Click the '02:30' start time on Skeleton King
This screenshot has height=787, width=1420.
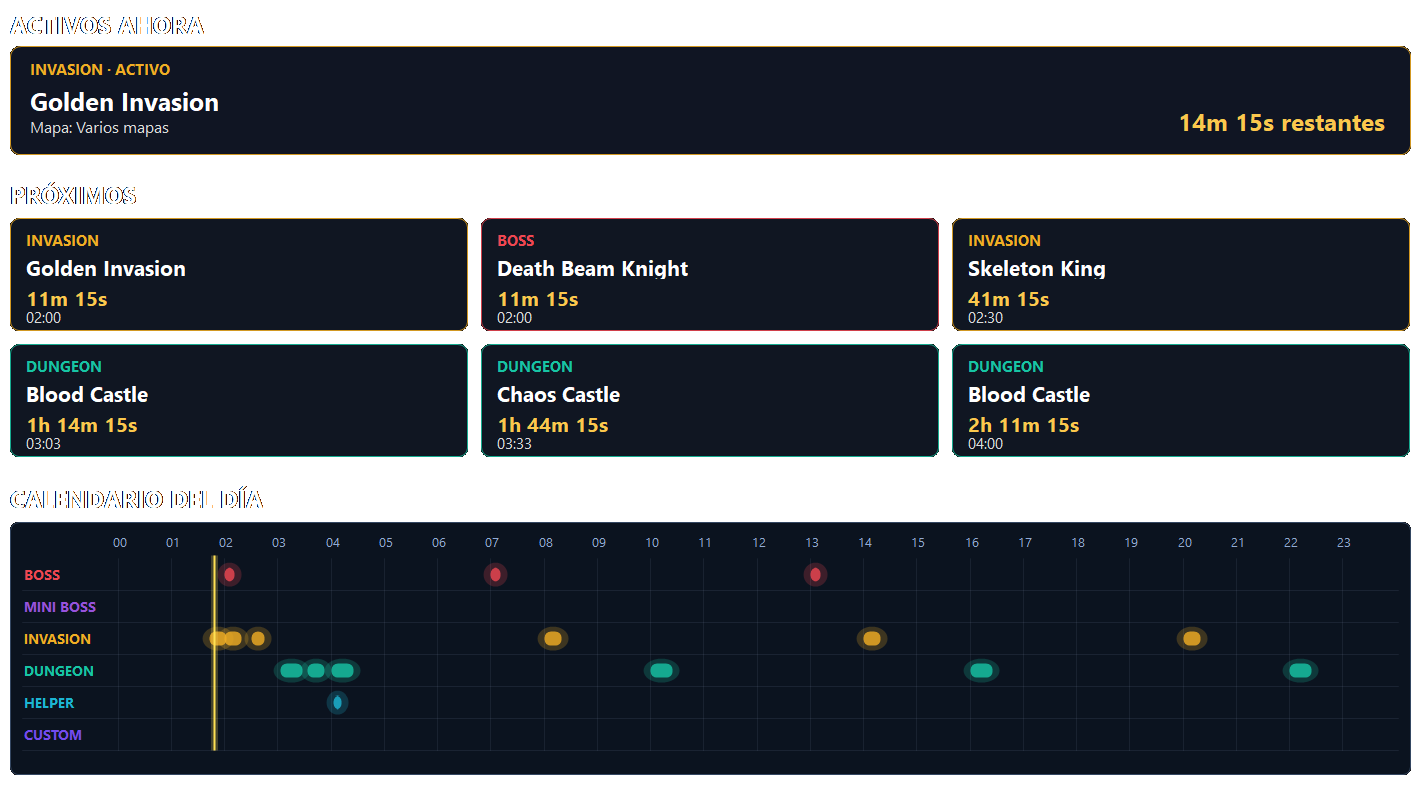[x=985, y=318]
